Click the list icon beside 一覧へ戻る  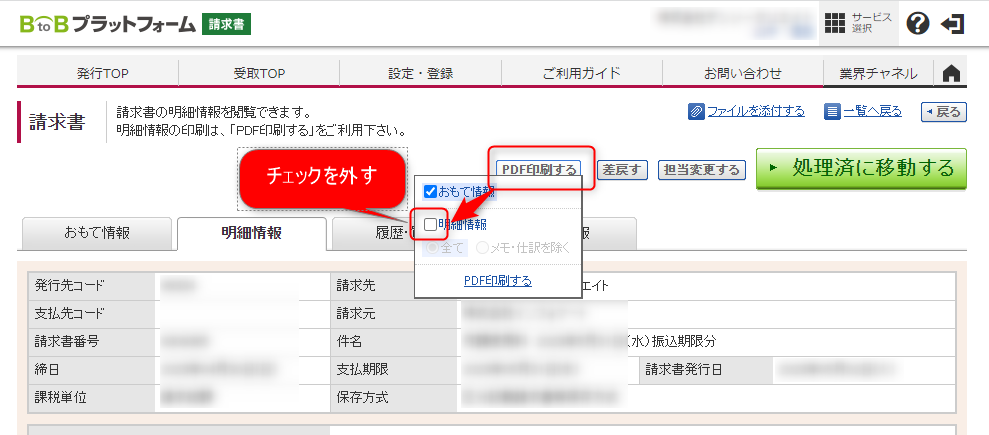[832, 111]
